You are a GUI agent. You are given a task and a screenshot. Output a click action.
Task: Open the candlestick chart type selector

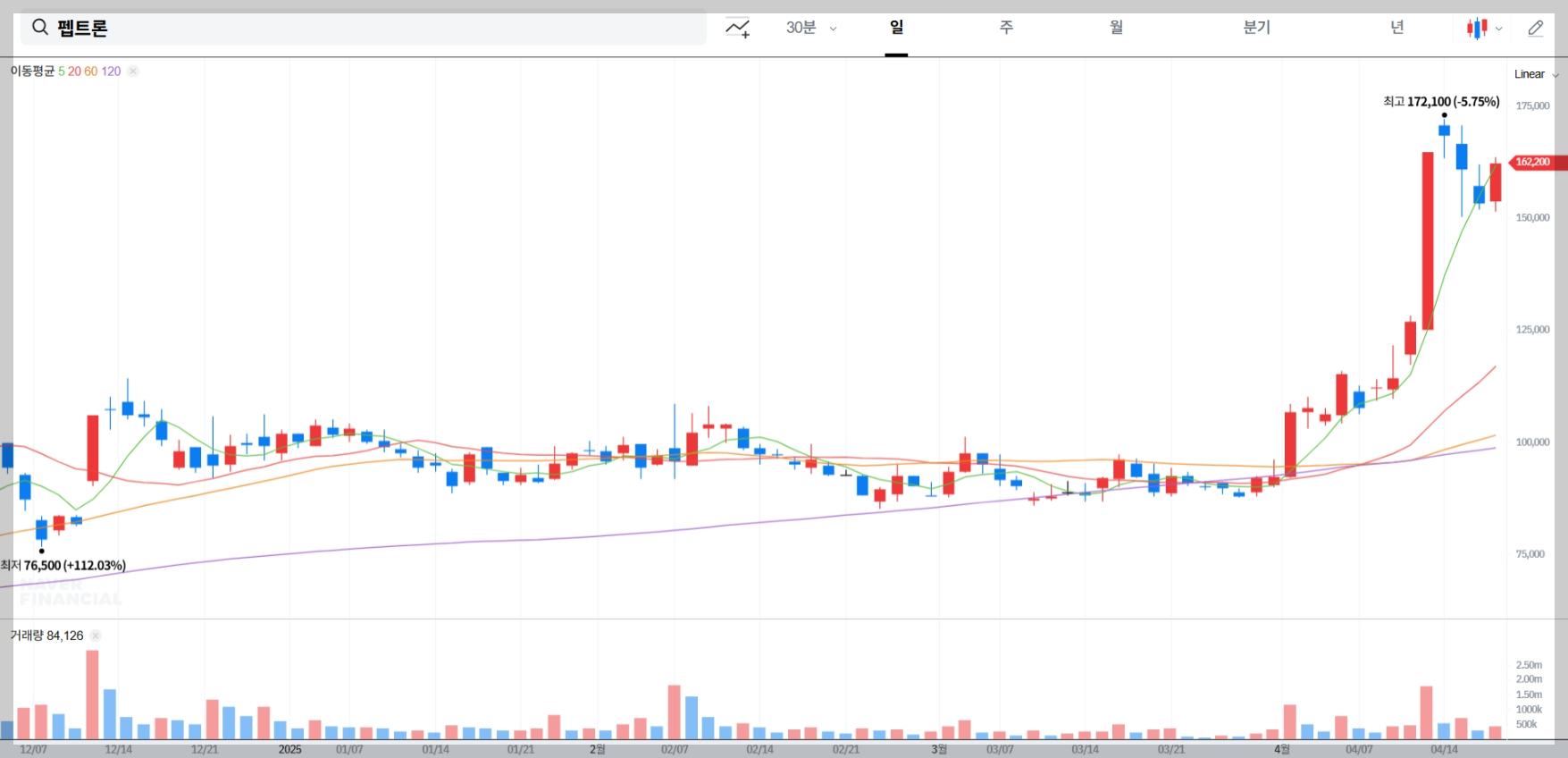pyautogui.click(x=1484, y=29)
